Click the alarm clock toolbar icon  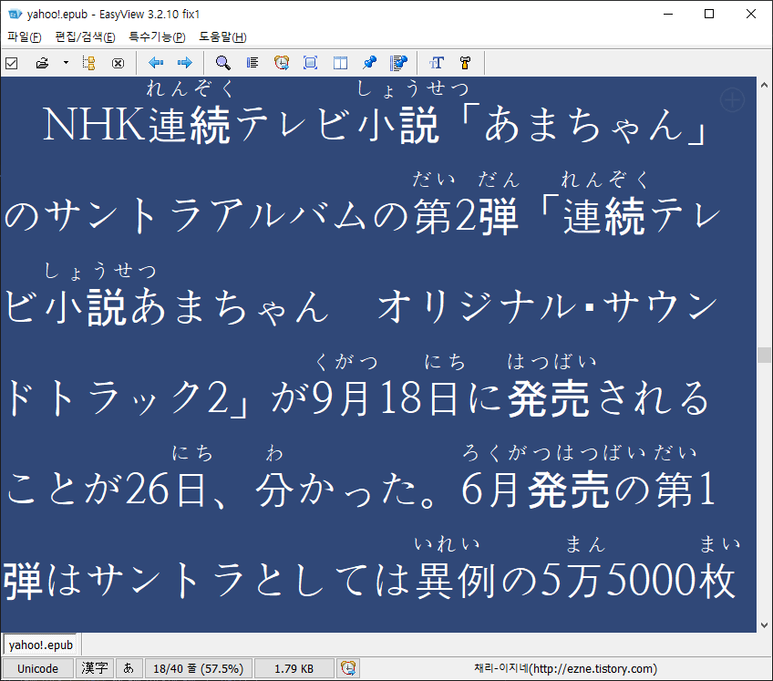[x=281, y=63]
